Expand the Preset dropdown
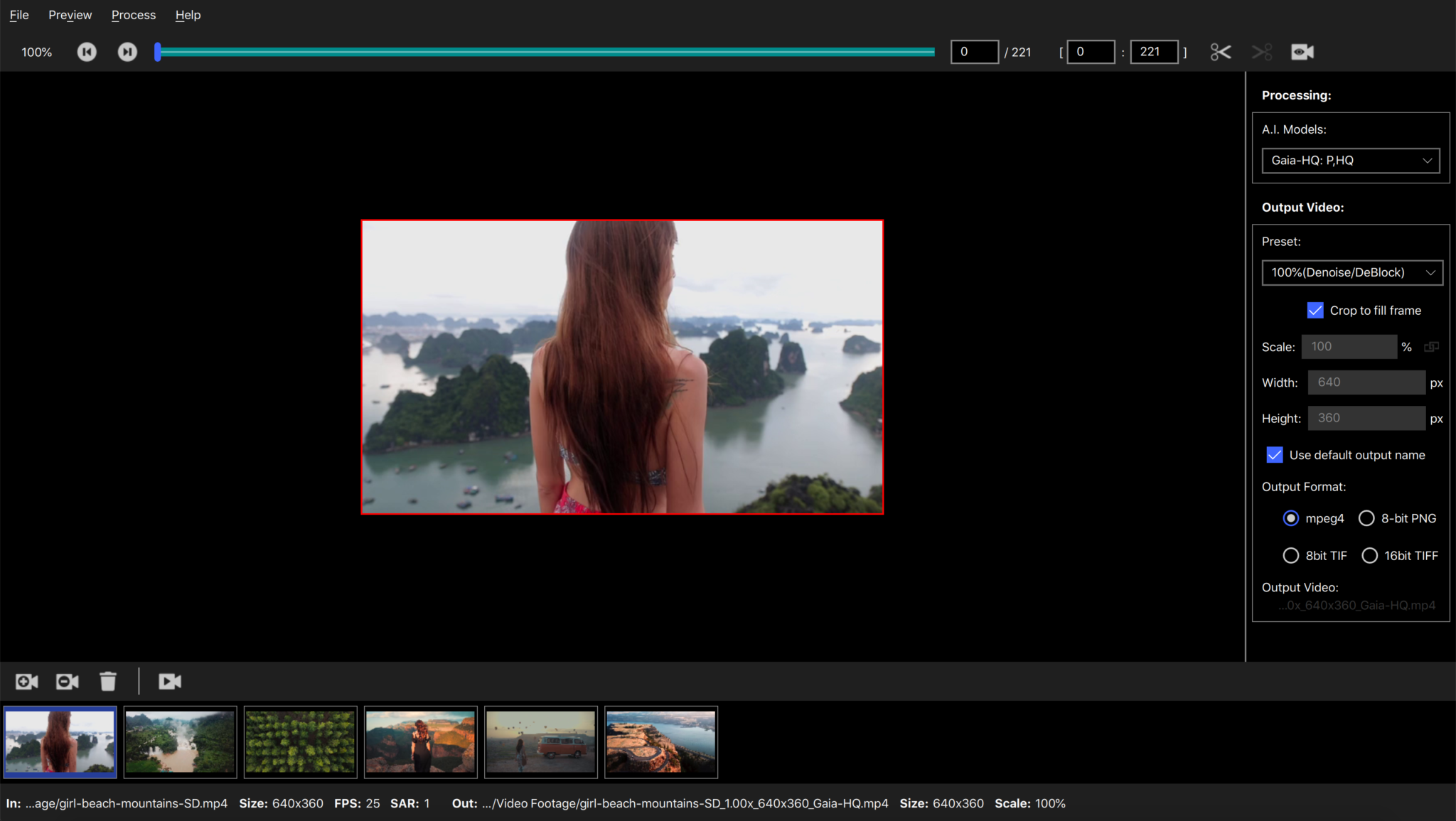 (x=1351, y=273)
